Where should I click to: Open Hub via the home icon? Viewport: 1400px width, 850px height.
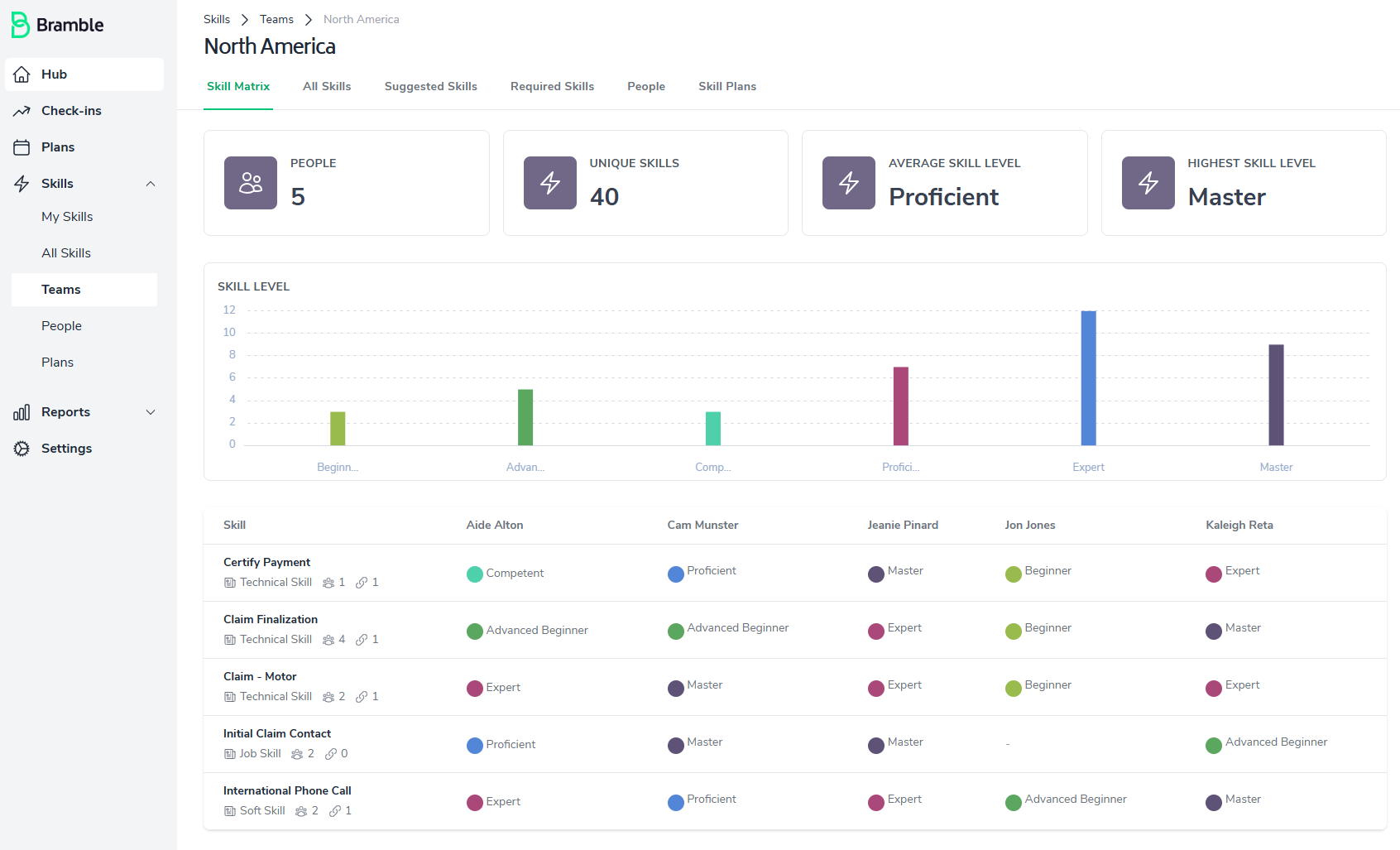click(x=22, y=74)
